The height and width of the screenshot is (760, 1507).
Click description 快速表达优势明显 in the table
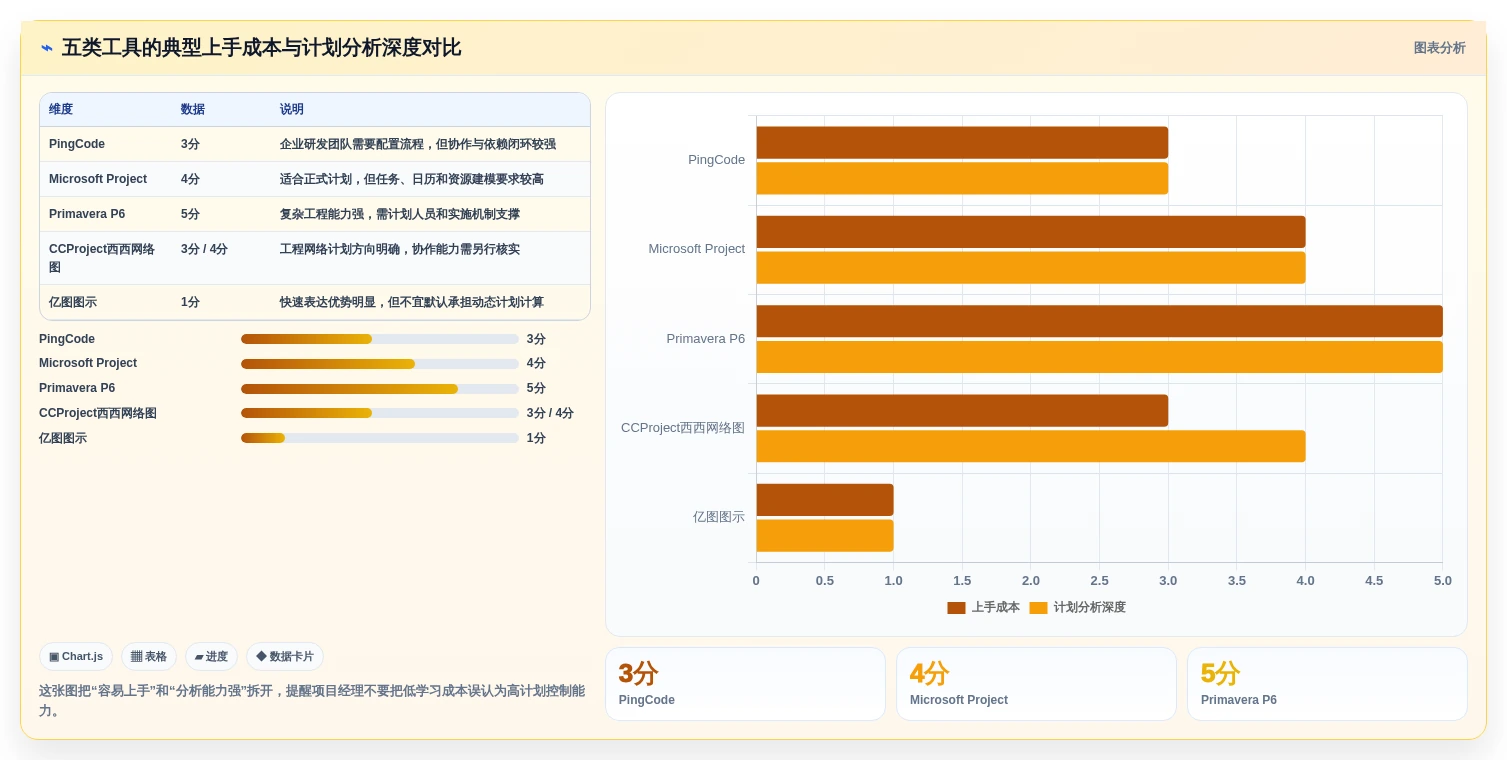[412, 302]
